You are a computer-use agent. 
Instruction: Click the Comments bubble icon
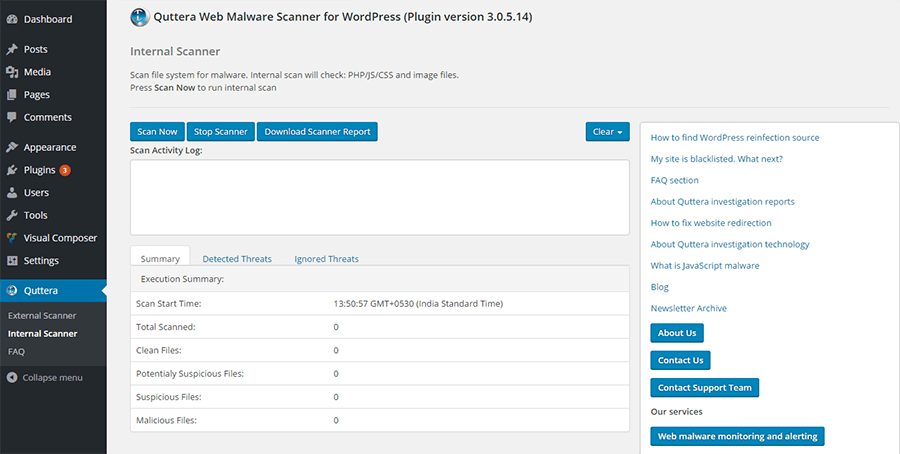[x=12, y=117]
